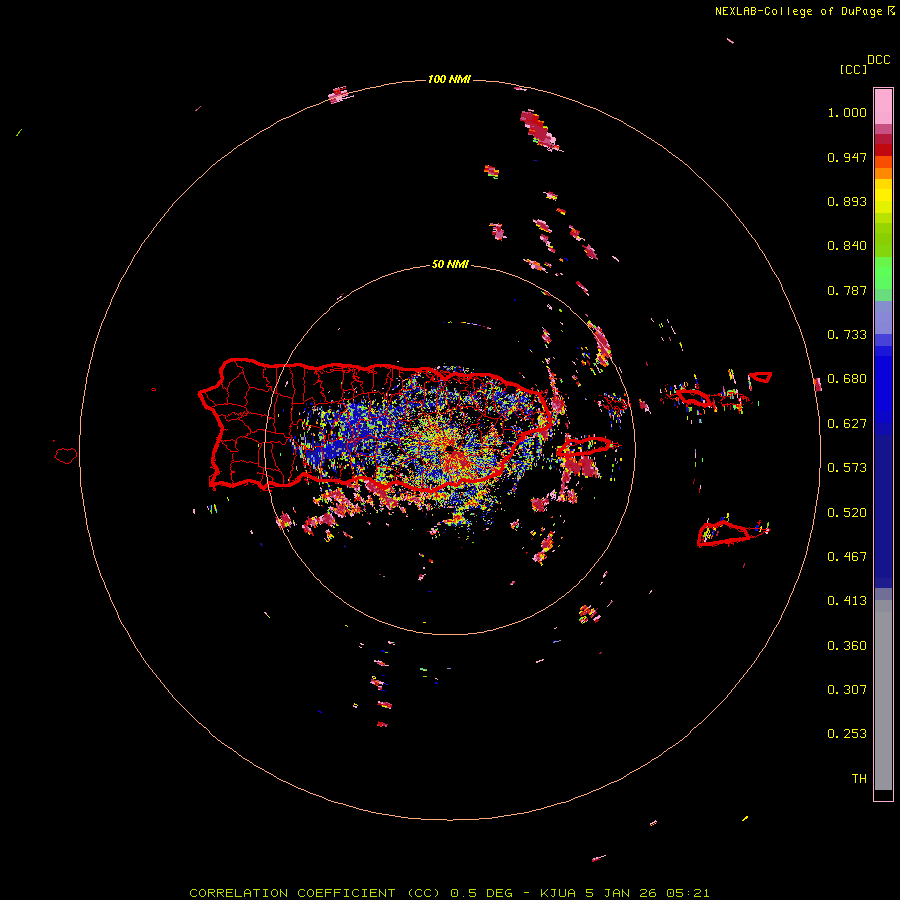Select the 0.360 legend value
This screenshot has height=900, width=900.
(x=847, y=646)
